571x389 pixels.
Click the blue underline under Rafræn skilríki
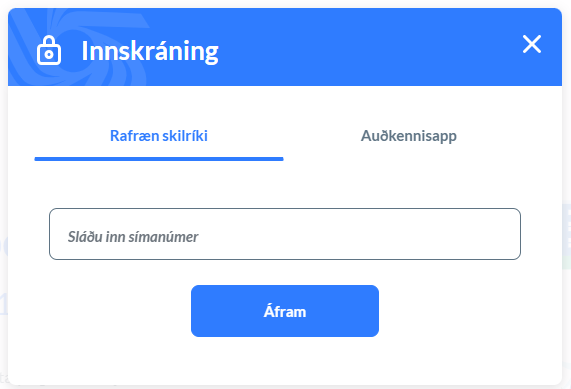click(x=159, y=159)
